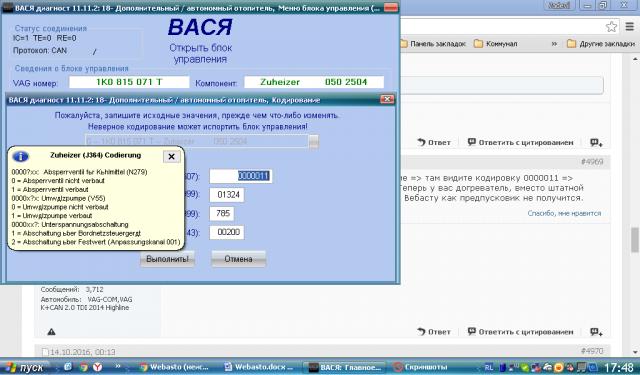The width and height of the screenshot is (640, 375).
Task: Open the Коммунал bookmarks folder
Action: (x=496, y=44)
